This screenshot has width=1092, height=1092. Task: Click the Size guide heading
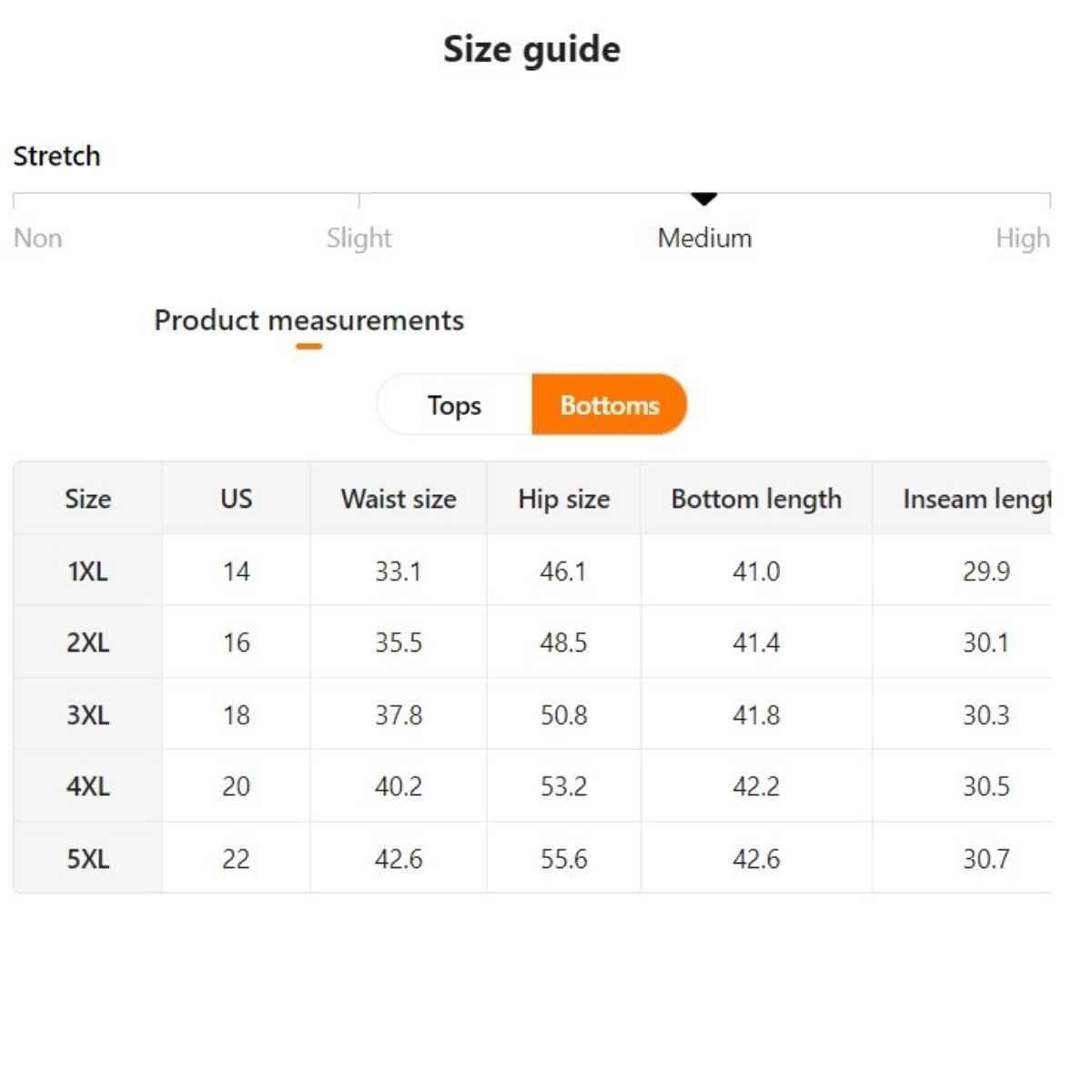[x=531, y=49]
